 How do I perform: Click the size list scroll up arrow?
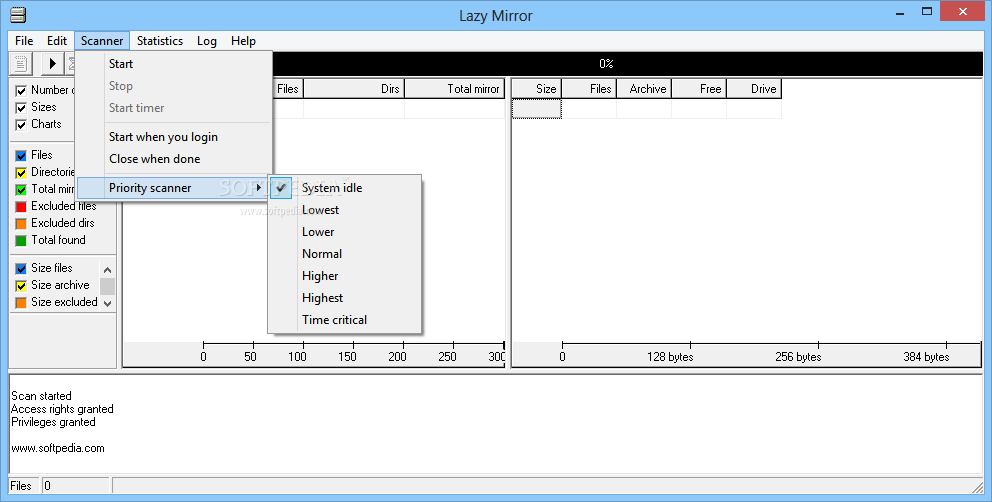108,270
